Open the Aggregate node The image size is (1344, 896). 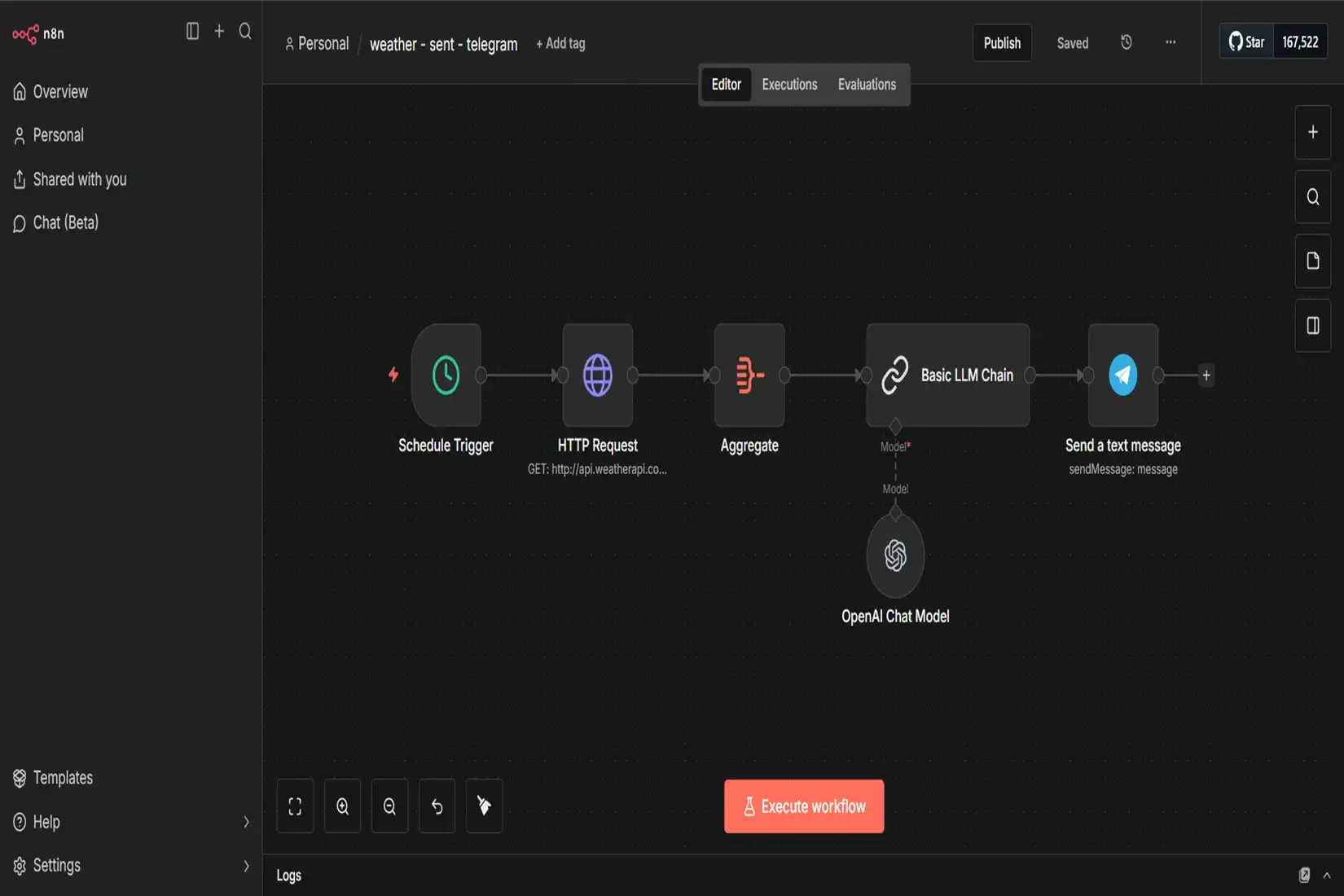[748, 375]
